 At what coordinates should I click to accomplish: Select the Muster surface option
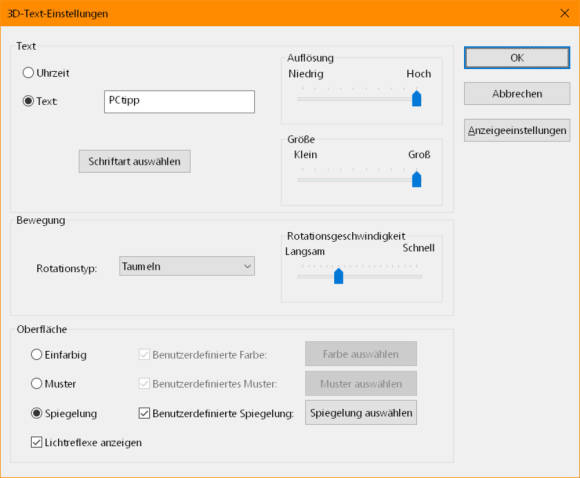(x=36, y=383)
